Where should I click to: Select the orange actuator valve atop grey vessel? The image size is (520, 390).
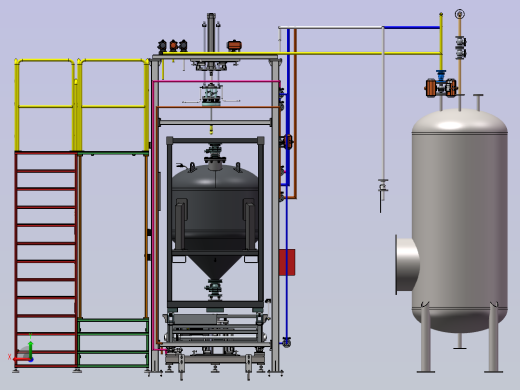point(441,87)
